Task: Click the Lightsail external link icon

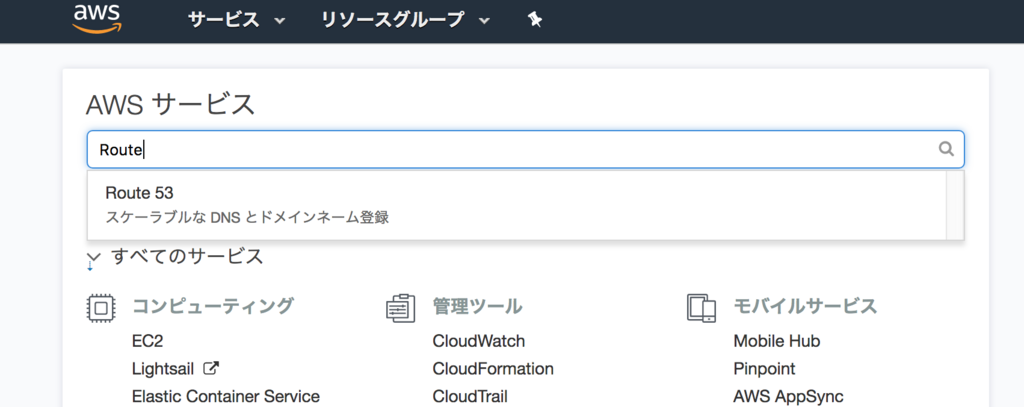Action: [x=211, y=368]
